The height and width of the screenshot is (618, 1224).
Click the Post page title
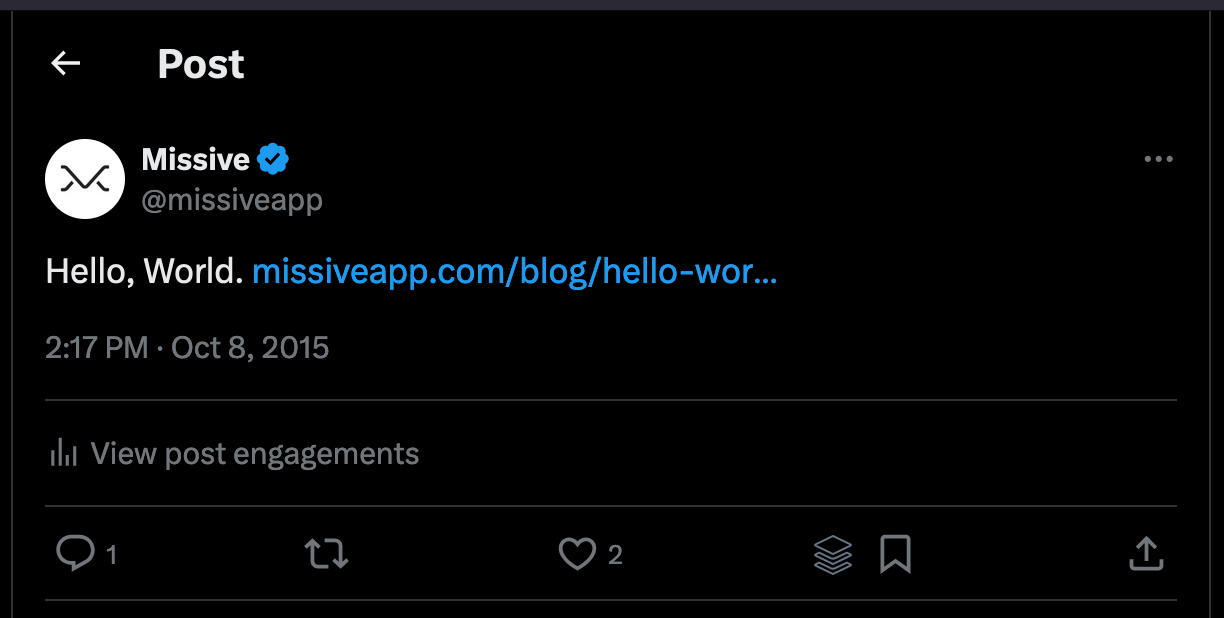click(200, 63)
